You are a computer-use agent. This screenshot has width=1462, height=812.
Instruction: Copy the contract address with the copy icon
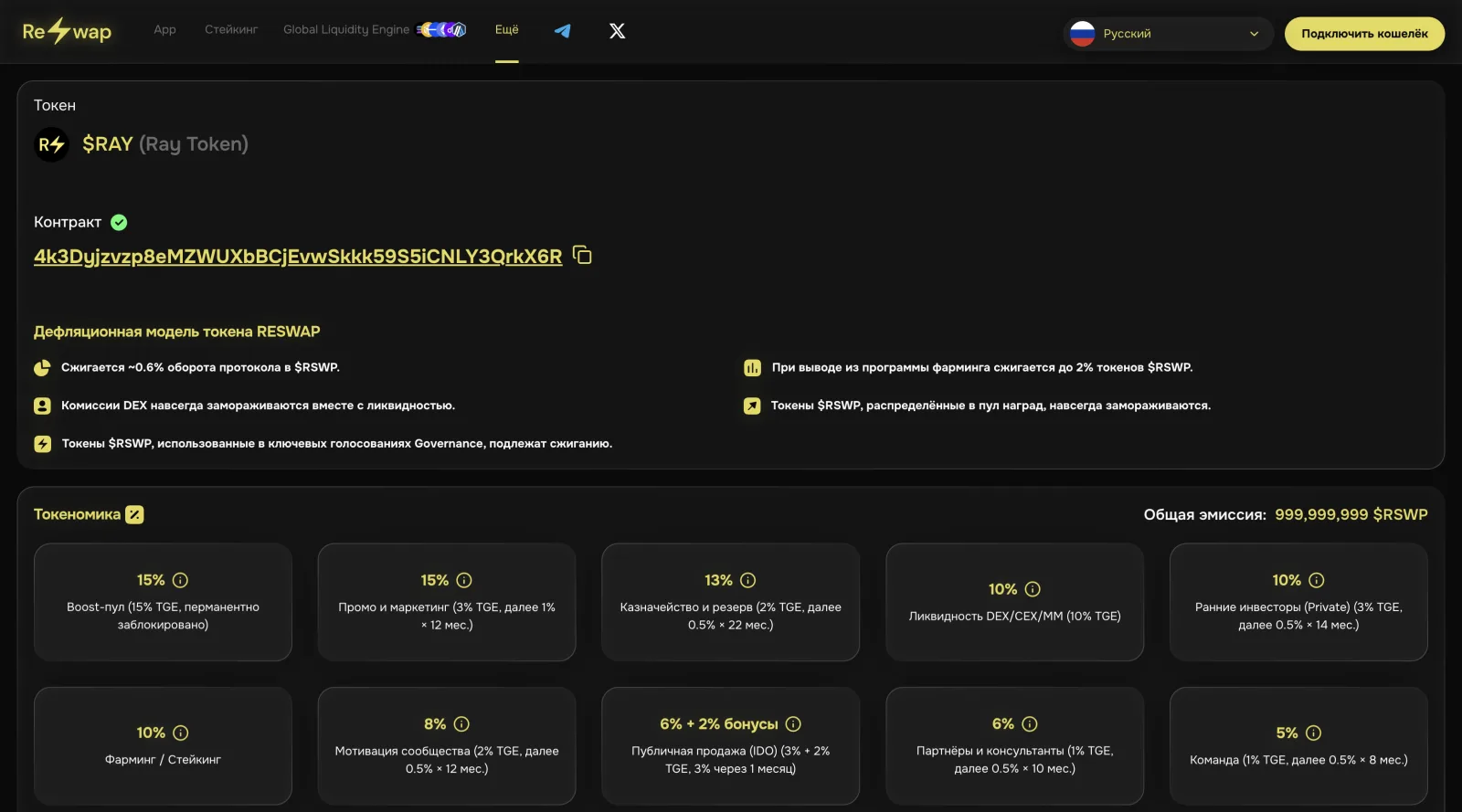(582, 255)
